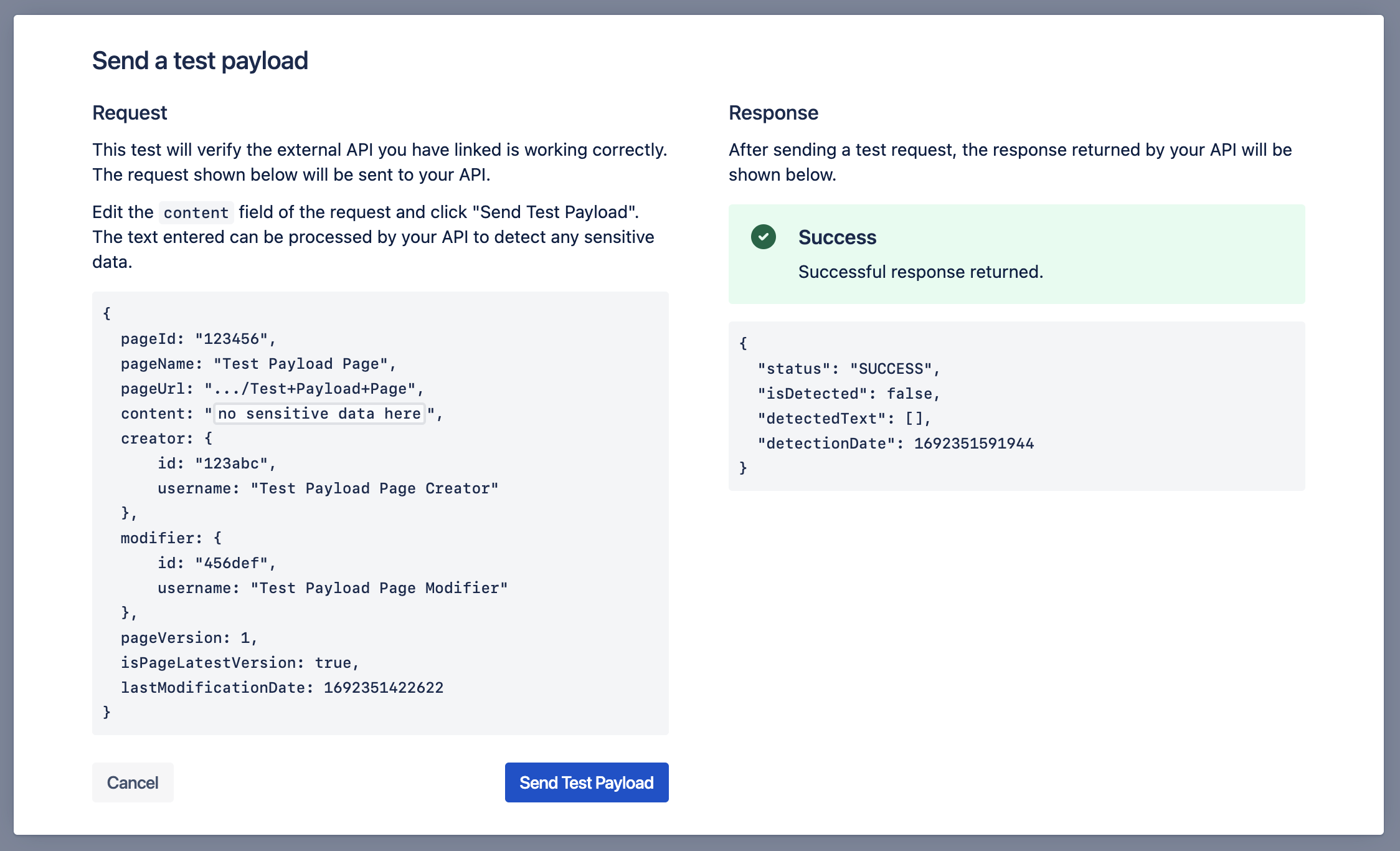Image resolution: width=1400 pixels, height=851 pixels.
Task: Click the pageId line in request
Action: (198, 339)
